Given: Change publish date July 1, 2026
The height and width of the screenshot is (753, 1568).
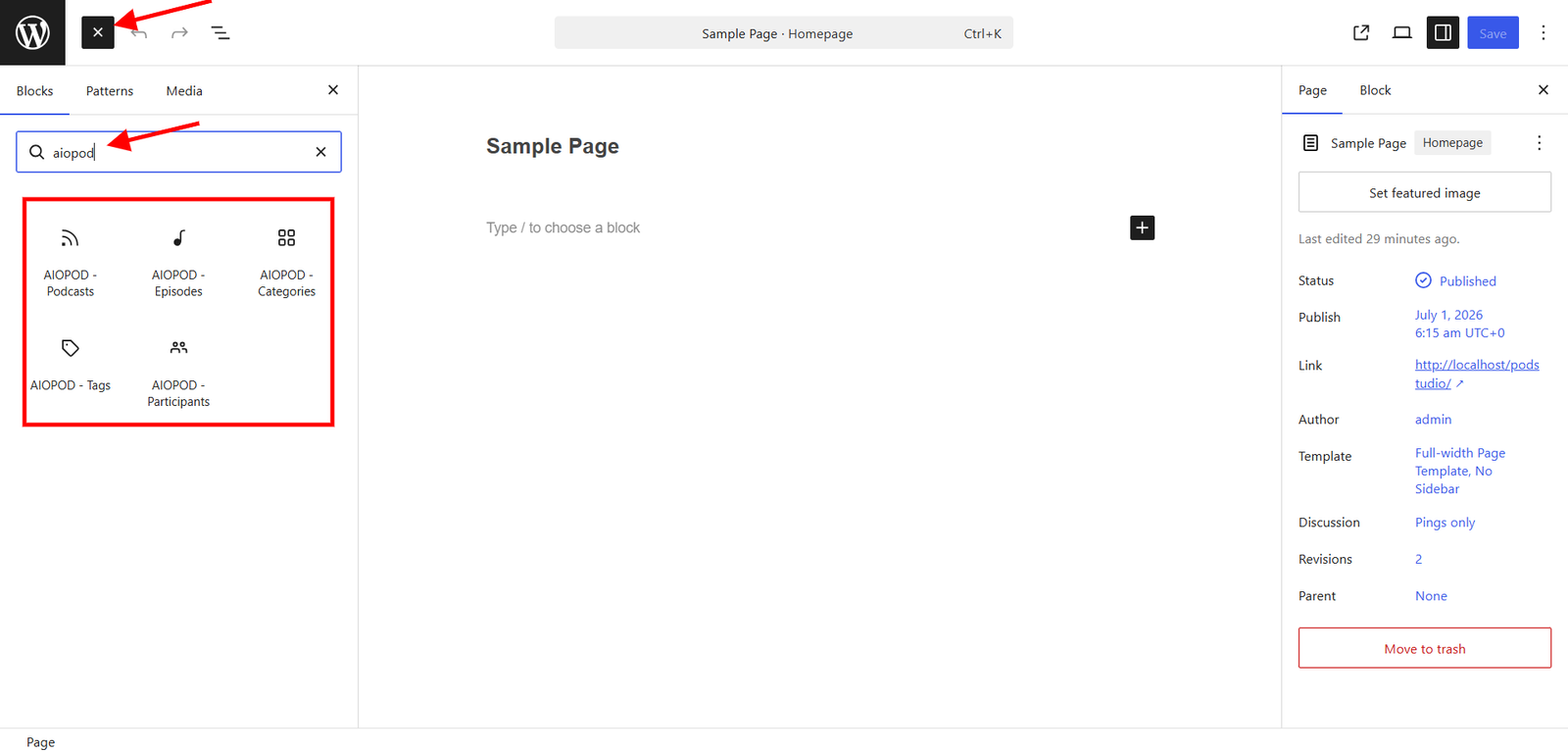Looking at the screenshot, I should 1460,324.
